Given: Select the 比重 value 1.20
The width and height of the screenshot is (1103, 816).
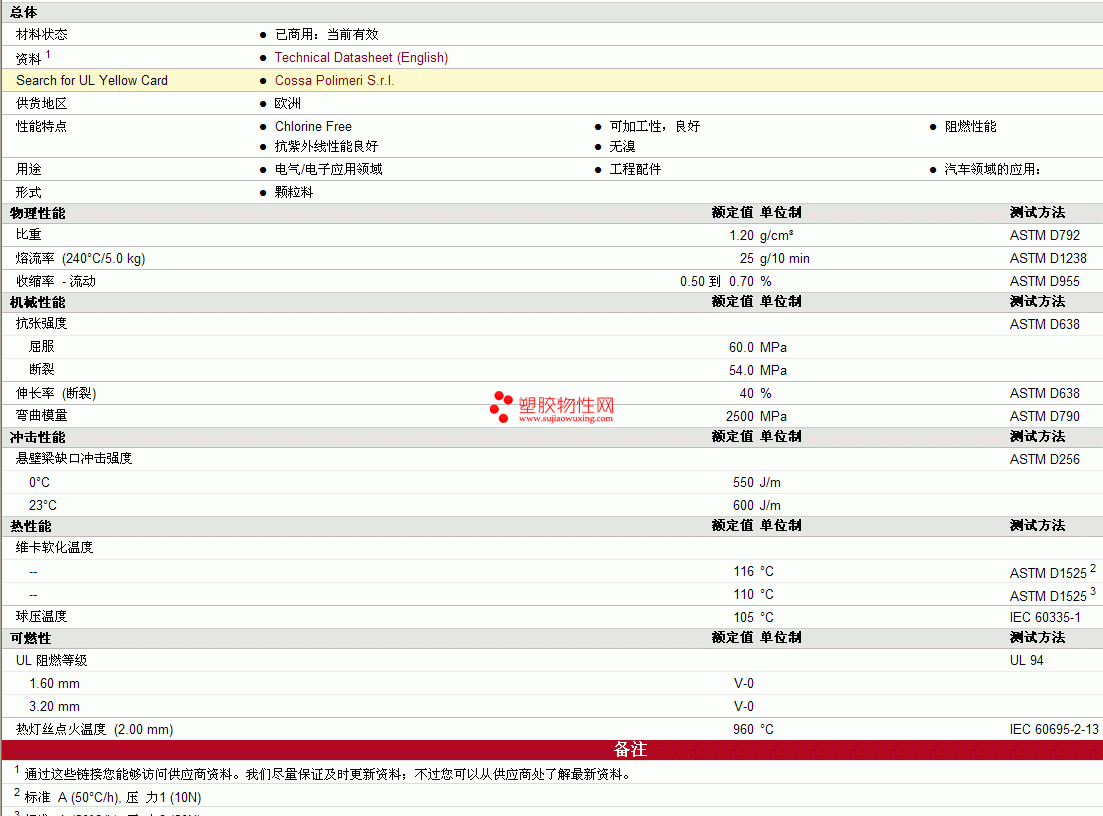Looking at the screenshot, I should point(741,236).
